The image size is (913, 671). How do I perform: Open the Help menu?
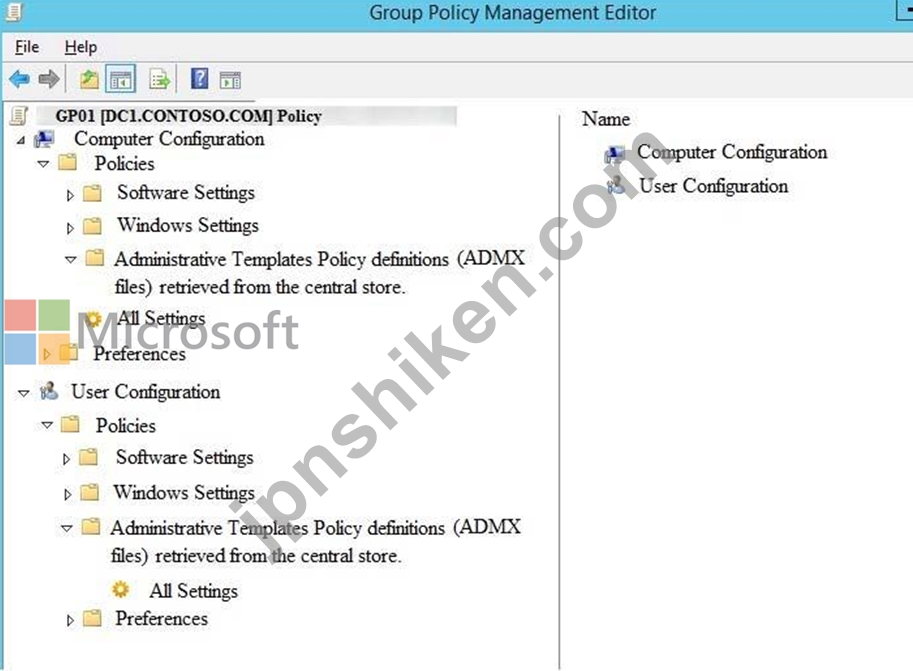81,47
